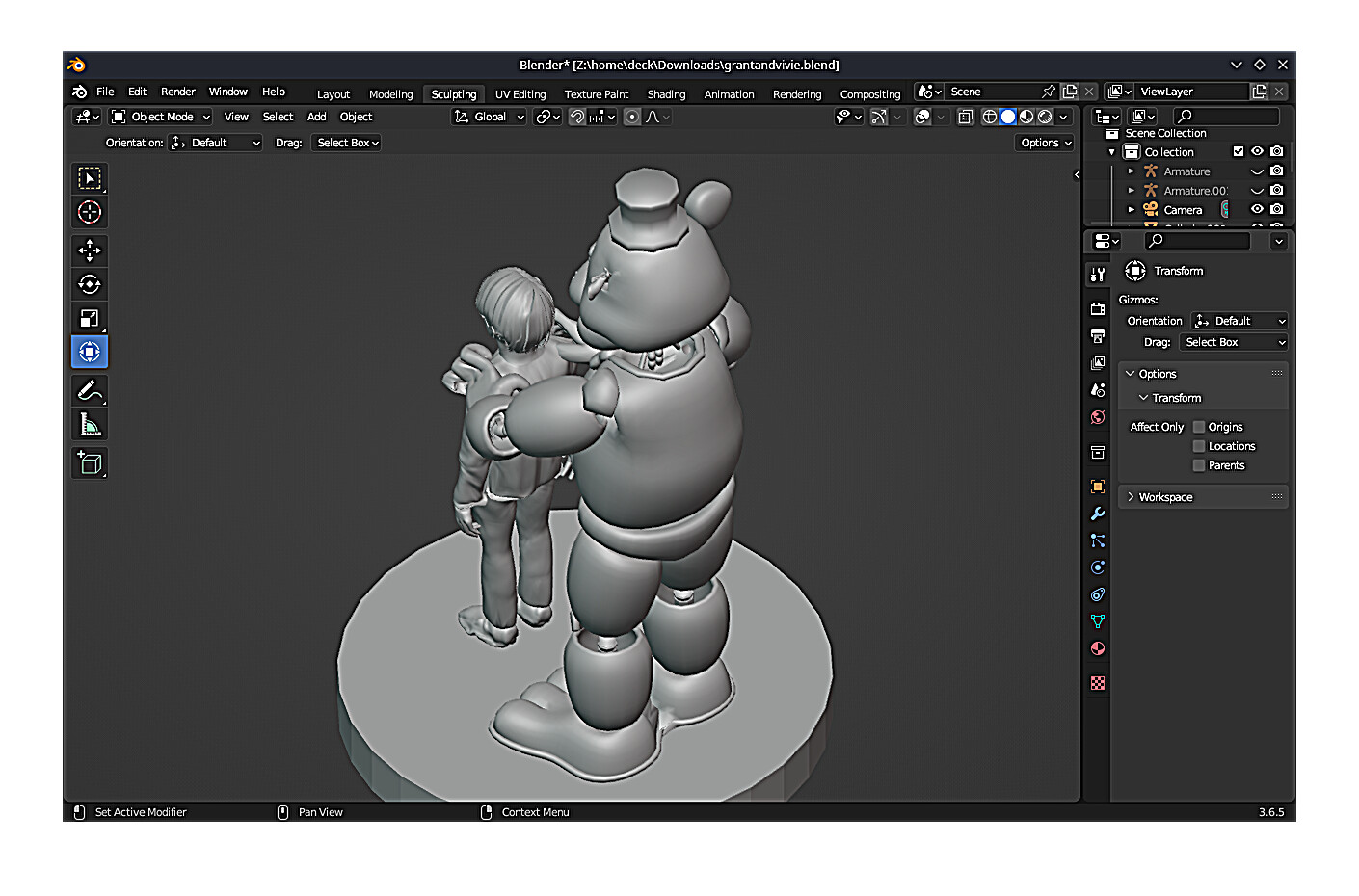Select the Measure tool
The image size is (1359, 896).
point(90,424)
